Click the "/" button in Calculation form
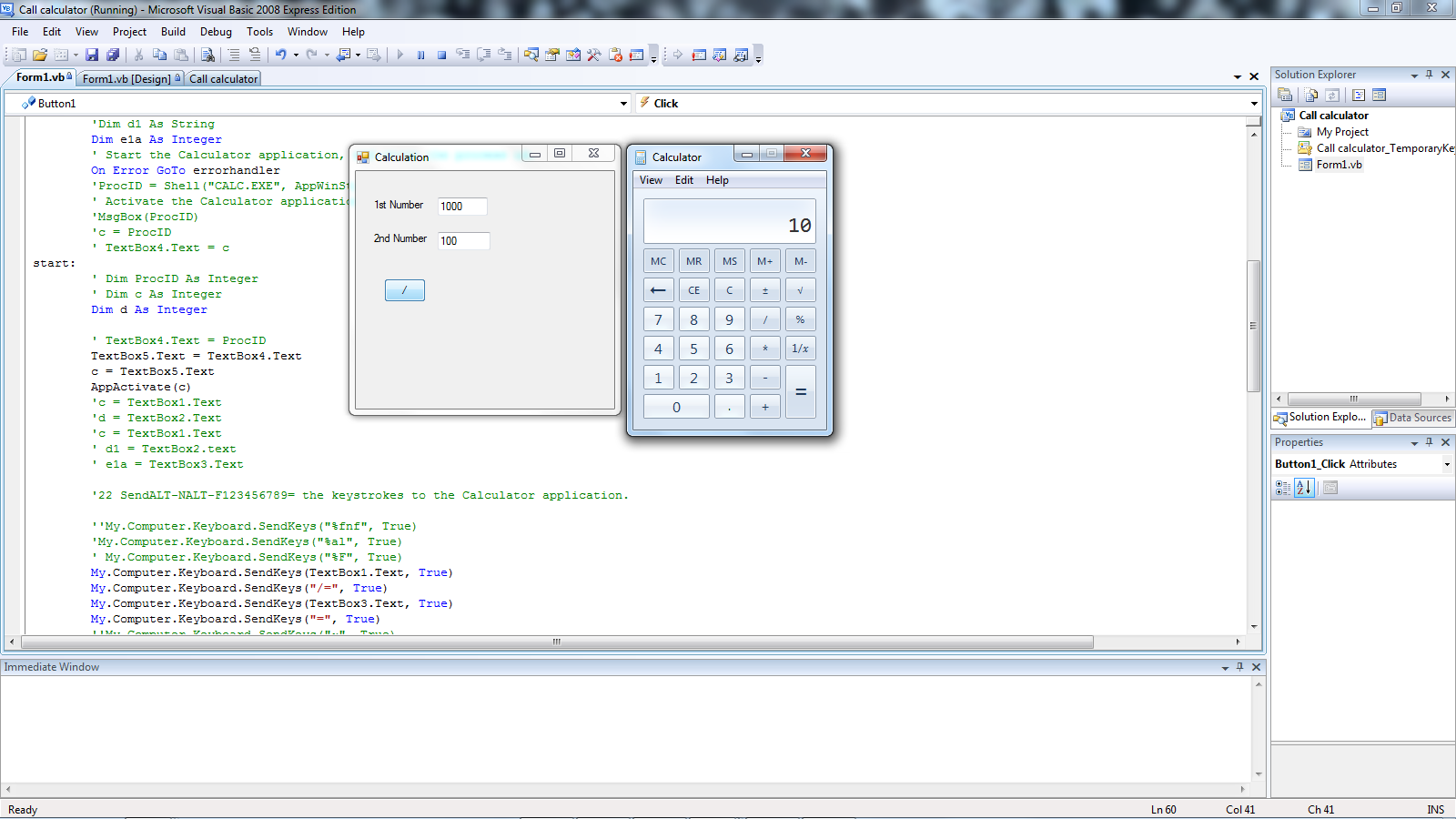 (x=405, y=290)
